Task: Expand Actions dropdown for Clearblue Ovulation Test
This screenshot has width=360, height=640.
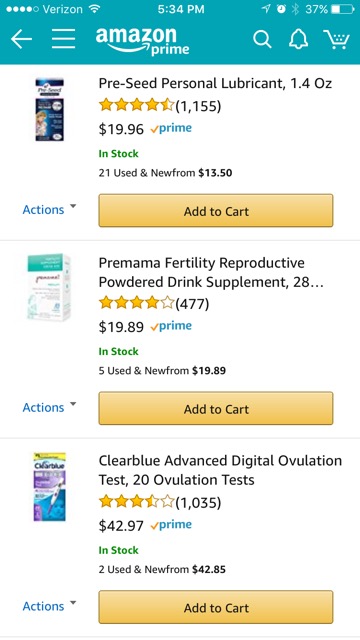Action: point(49,606)
